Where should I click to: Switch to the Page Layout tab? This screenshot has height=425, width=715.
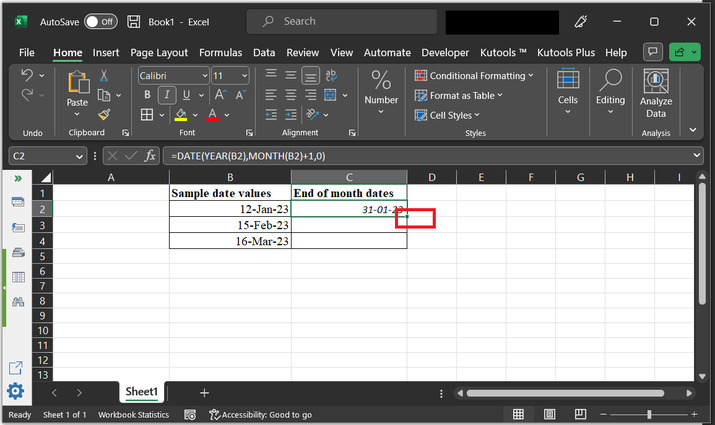tap(159, 52)
